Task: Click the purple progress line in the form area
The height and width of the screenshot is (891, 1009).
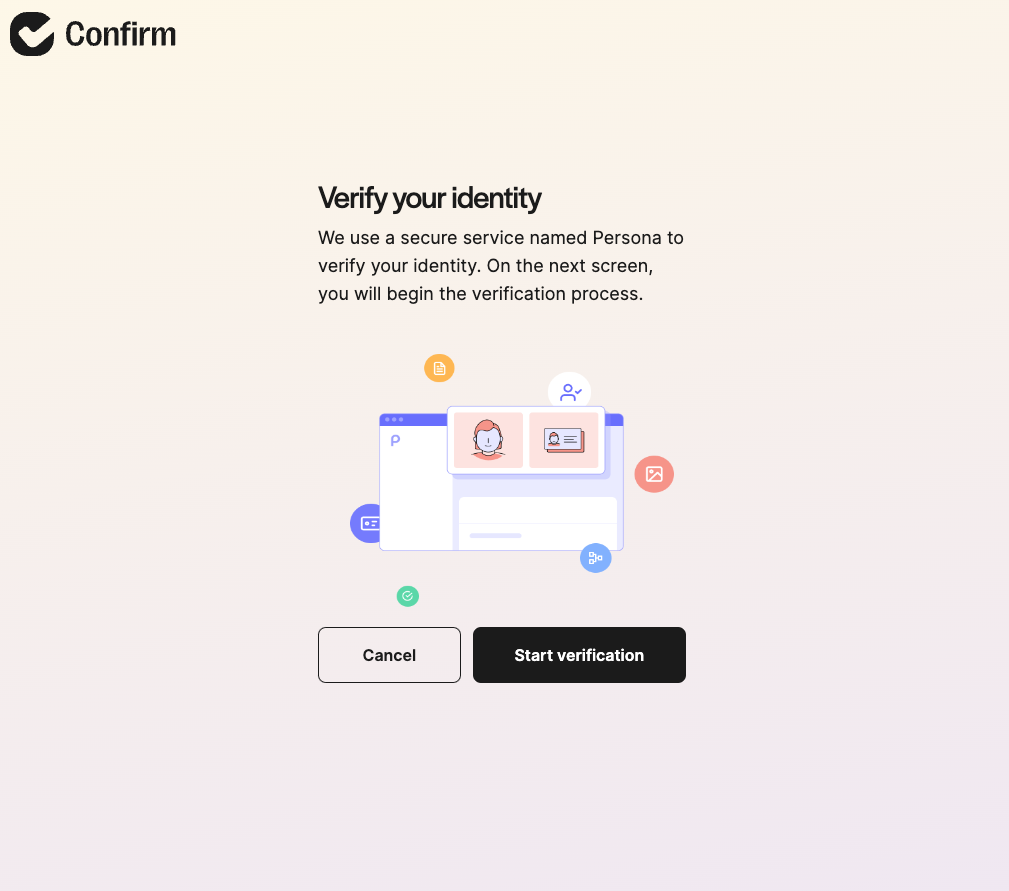Action: coord(496,536)
